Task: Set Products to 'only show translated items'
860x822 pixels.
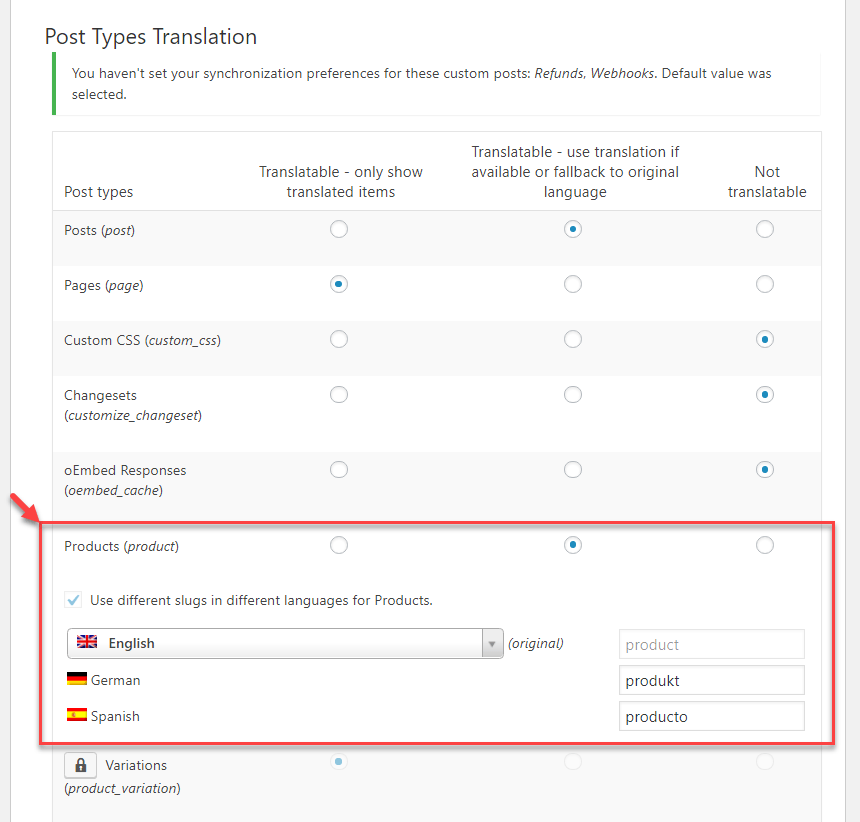Action: (339, 545)
